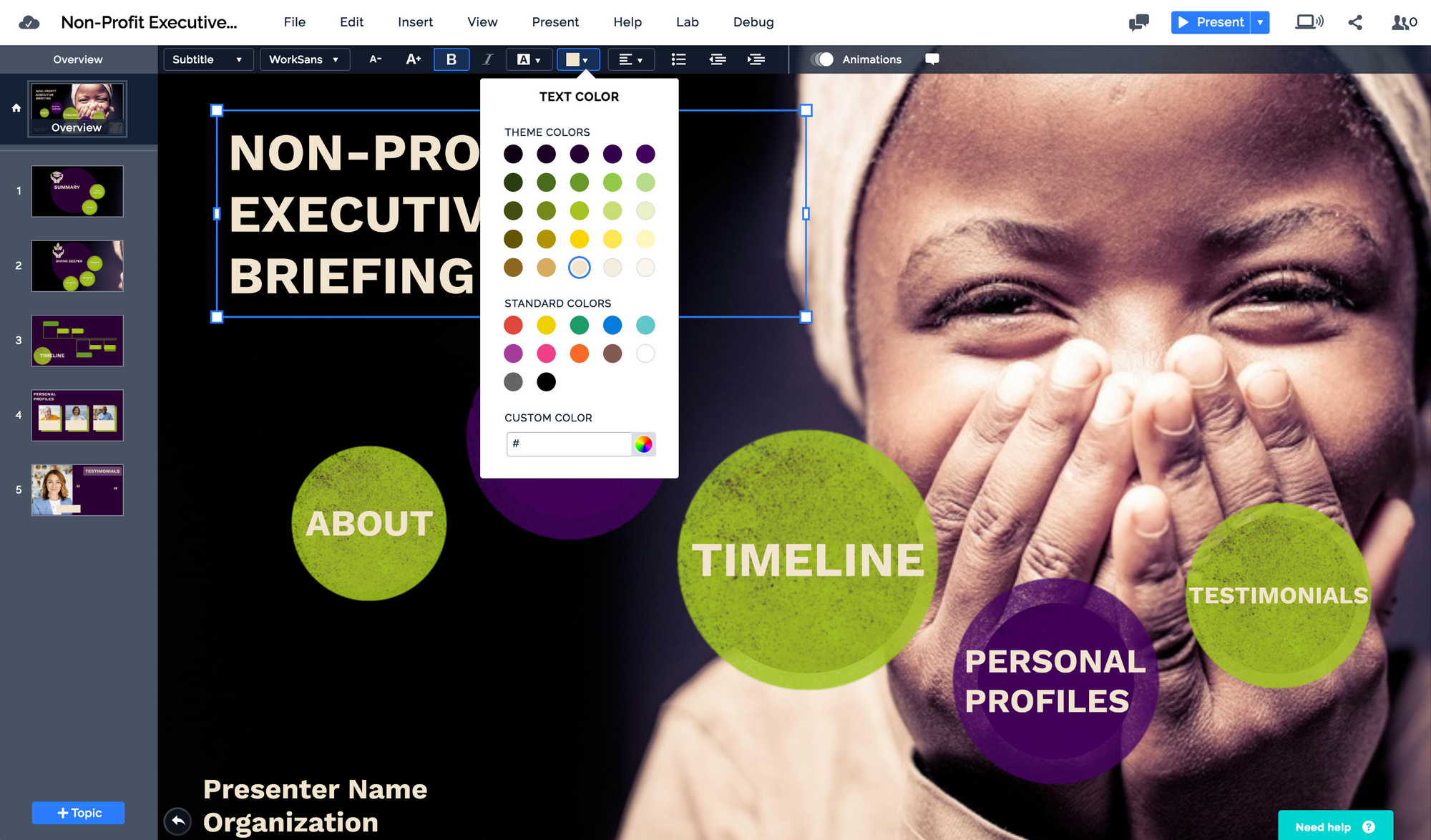Click the + Topic button
Viewport: 1431px width, 840px height.
point(78,813)
